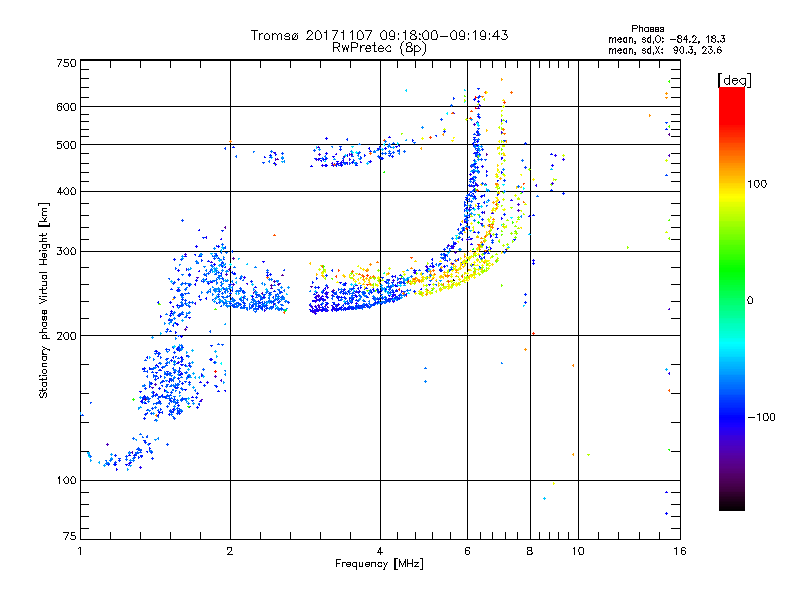Click the y-axis '200' tick label

[x=66, y=336]
